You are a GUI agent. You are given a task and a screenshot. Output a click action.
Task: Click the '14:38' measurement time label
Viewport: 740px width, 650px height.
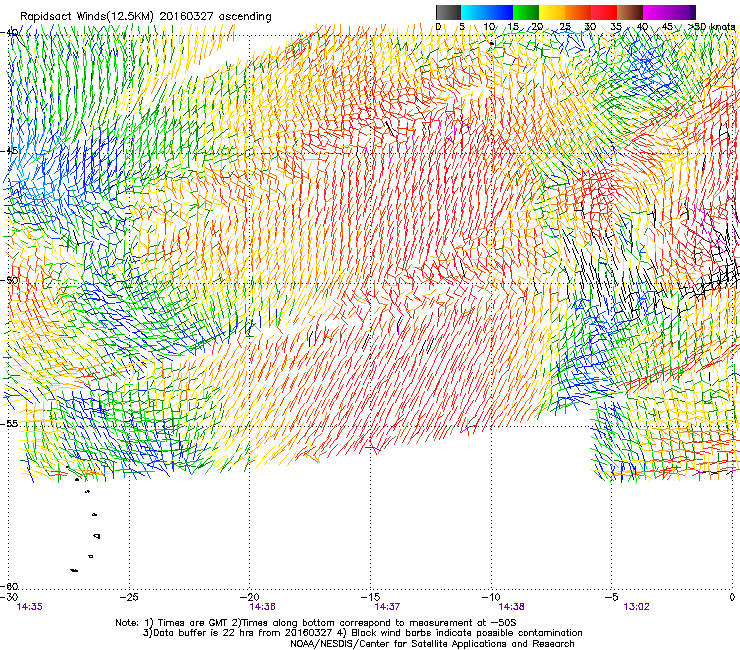512,607
